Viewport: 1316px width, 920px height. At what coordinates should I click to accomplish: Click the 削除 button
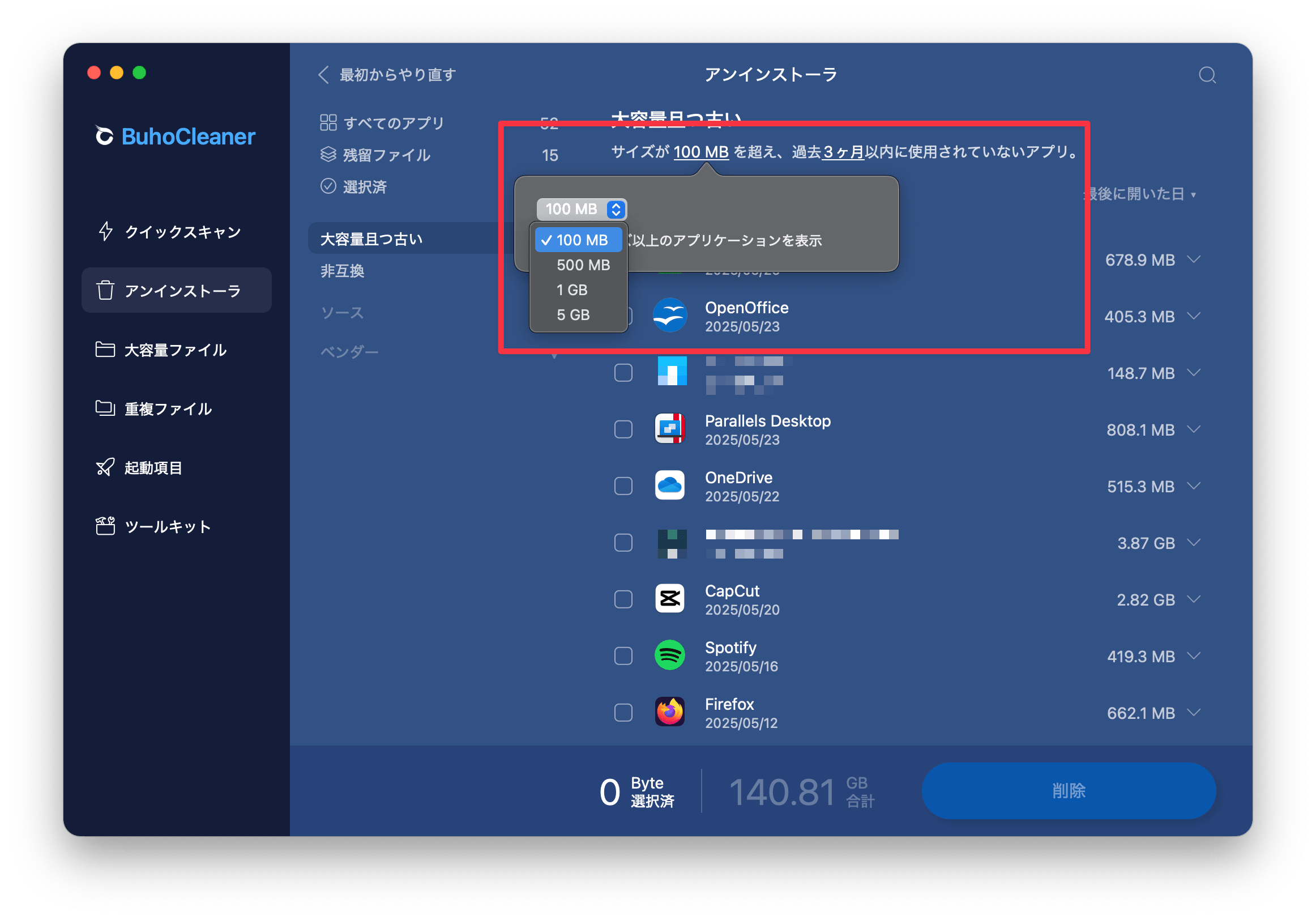click(1069, 790)
